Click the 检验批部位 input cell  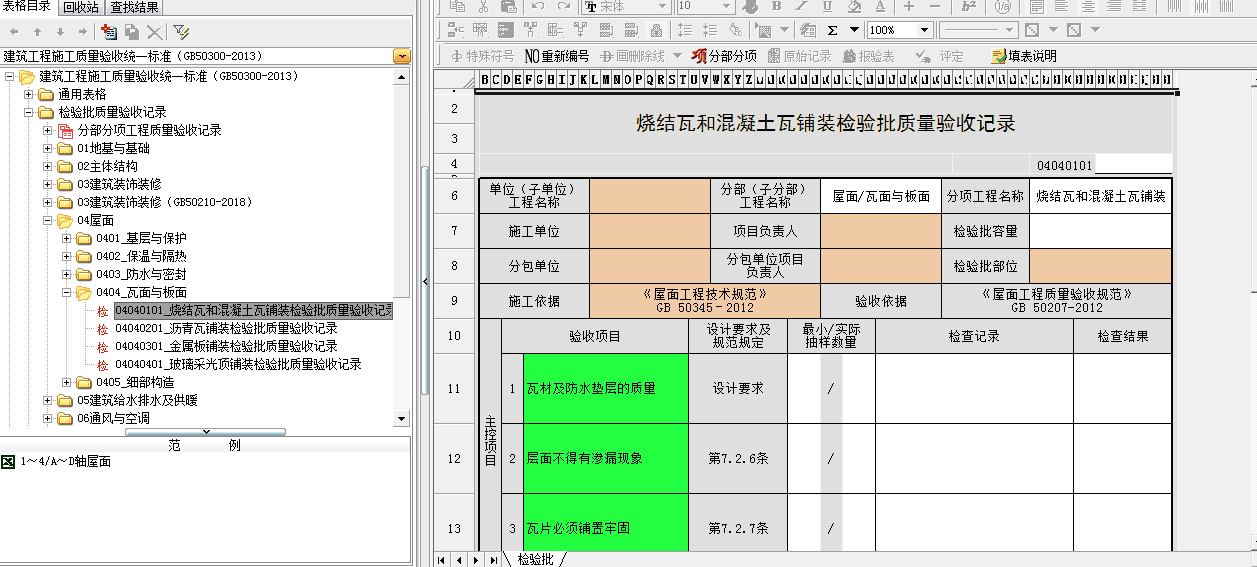click(1100, 267)
